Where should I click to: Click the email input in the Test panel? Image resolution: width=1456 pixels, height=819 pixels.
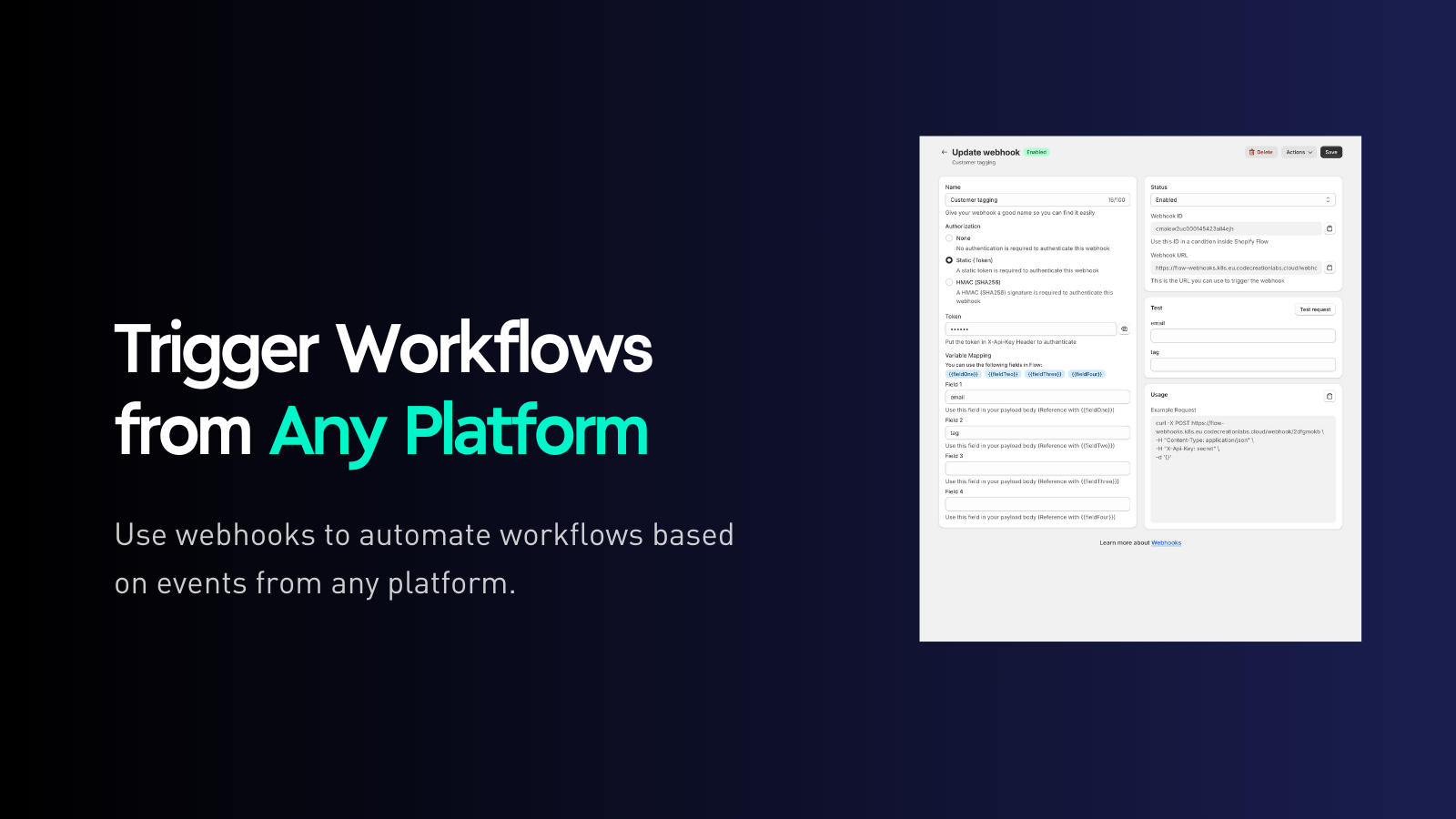(1241, 335)
